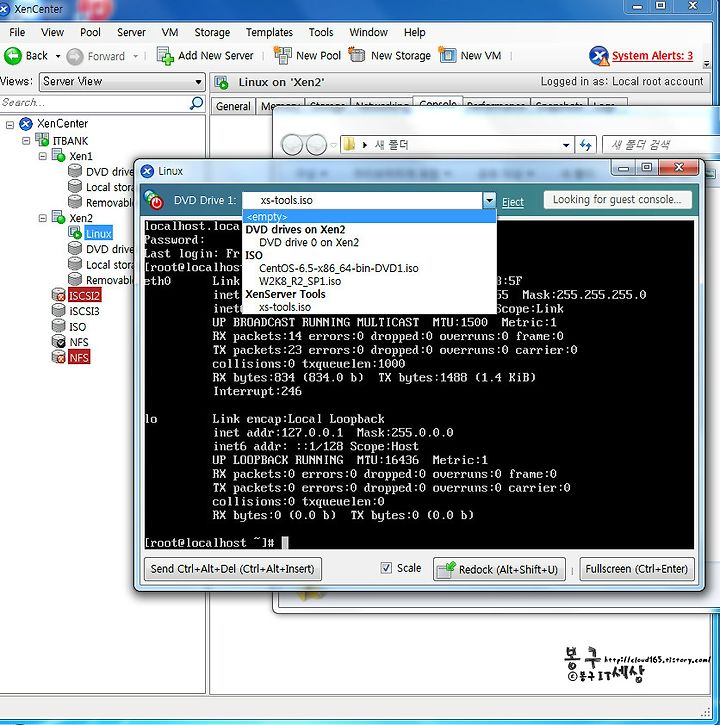
Task: Click the green Back arrow icon
Action: point(12,56)
